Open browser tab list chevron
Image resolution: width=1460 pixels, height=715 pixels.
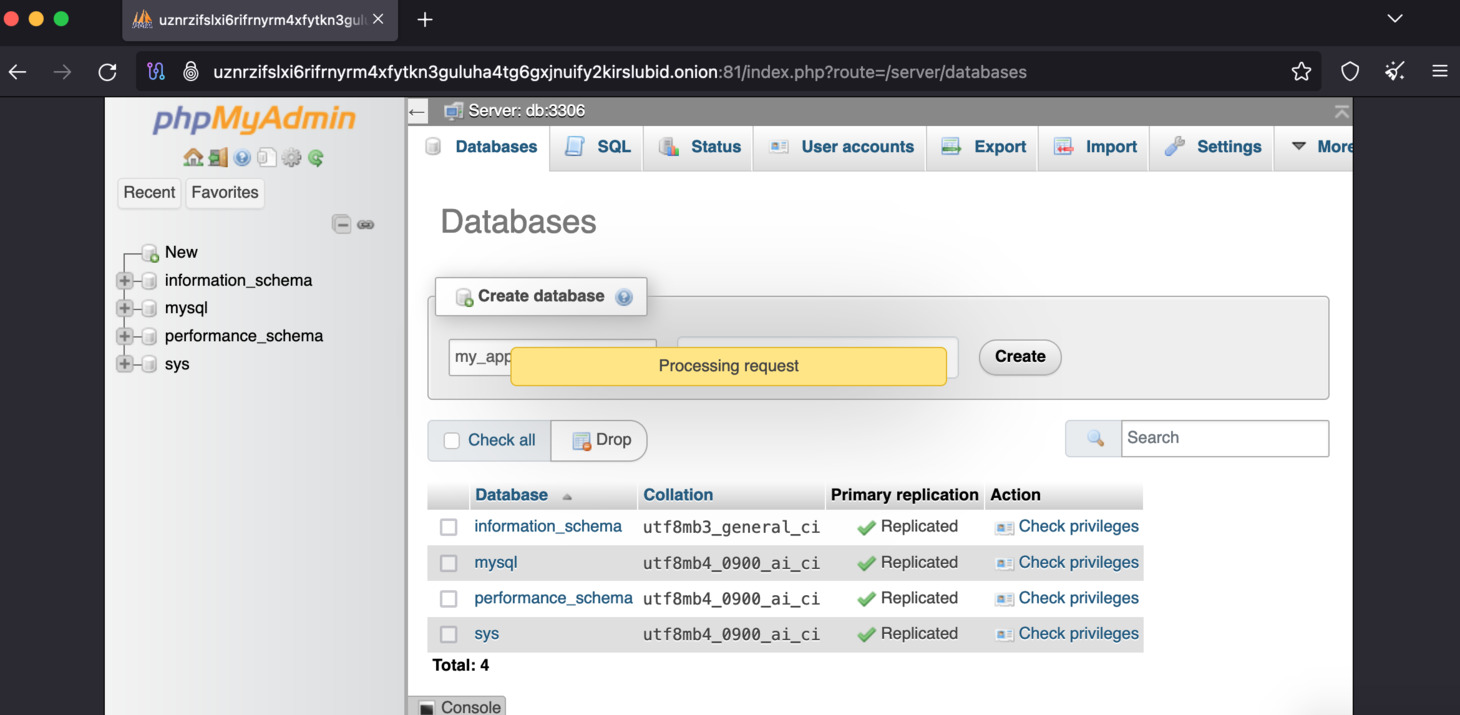point(1395,19)
